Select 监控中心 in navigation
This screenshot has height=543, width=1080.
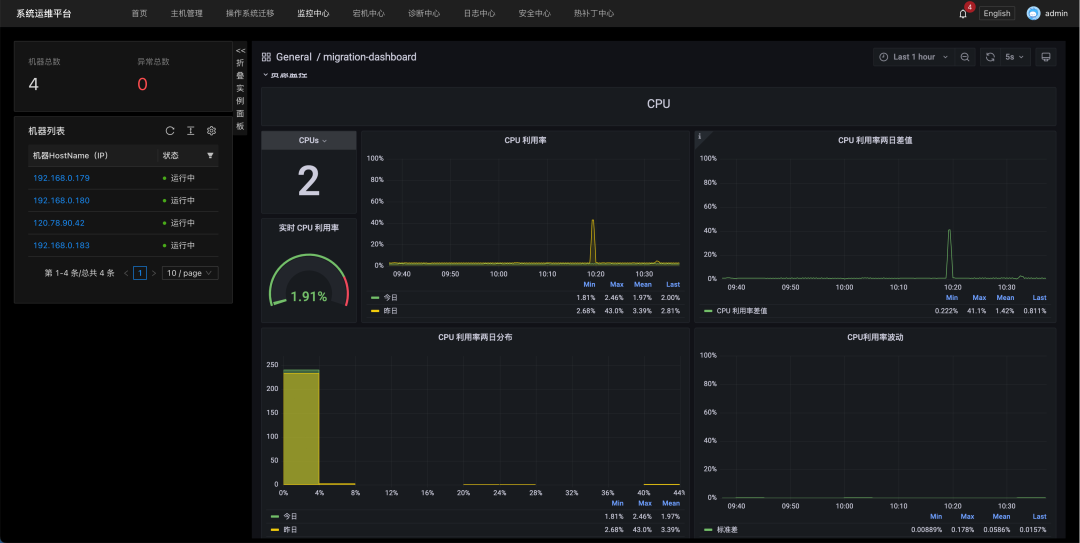(313, 13)
